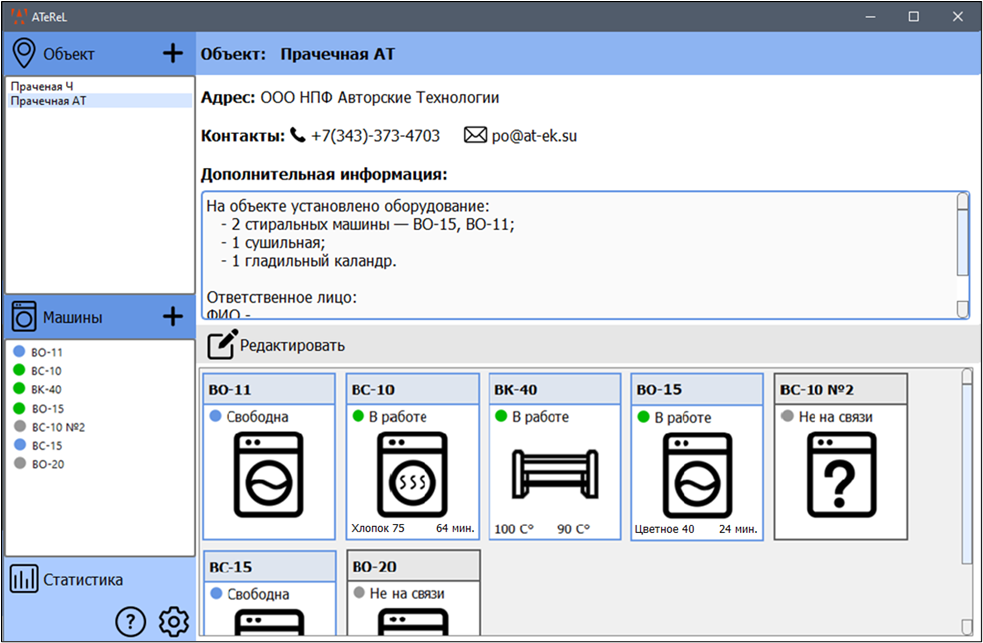The width and height of the screenshot is (983, 643).
Task: Click the Хлопок 75 program on ВС-10 card
Action: click(378, 528)
